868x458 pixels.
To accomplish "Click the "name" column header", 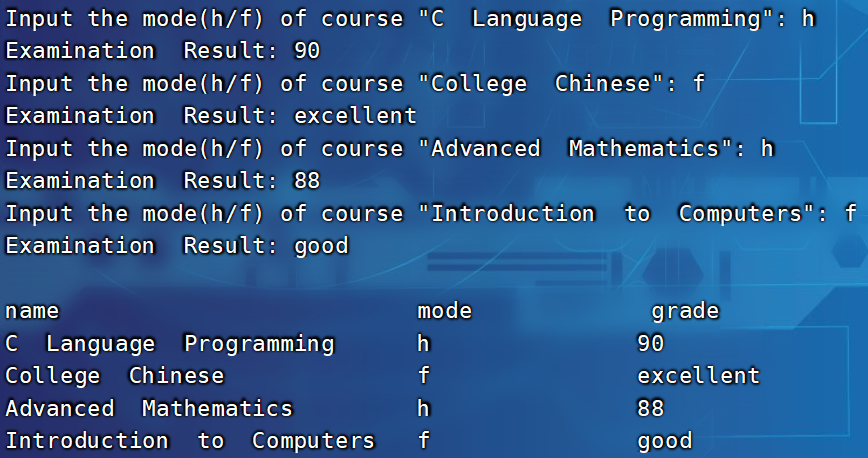I will (32, 312).
